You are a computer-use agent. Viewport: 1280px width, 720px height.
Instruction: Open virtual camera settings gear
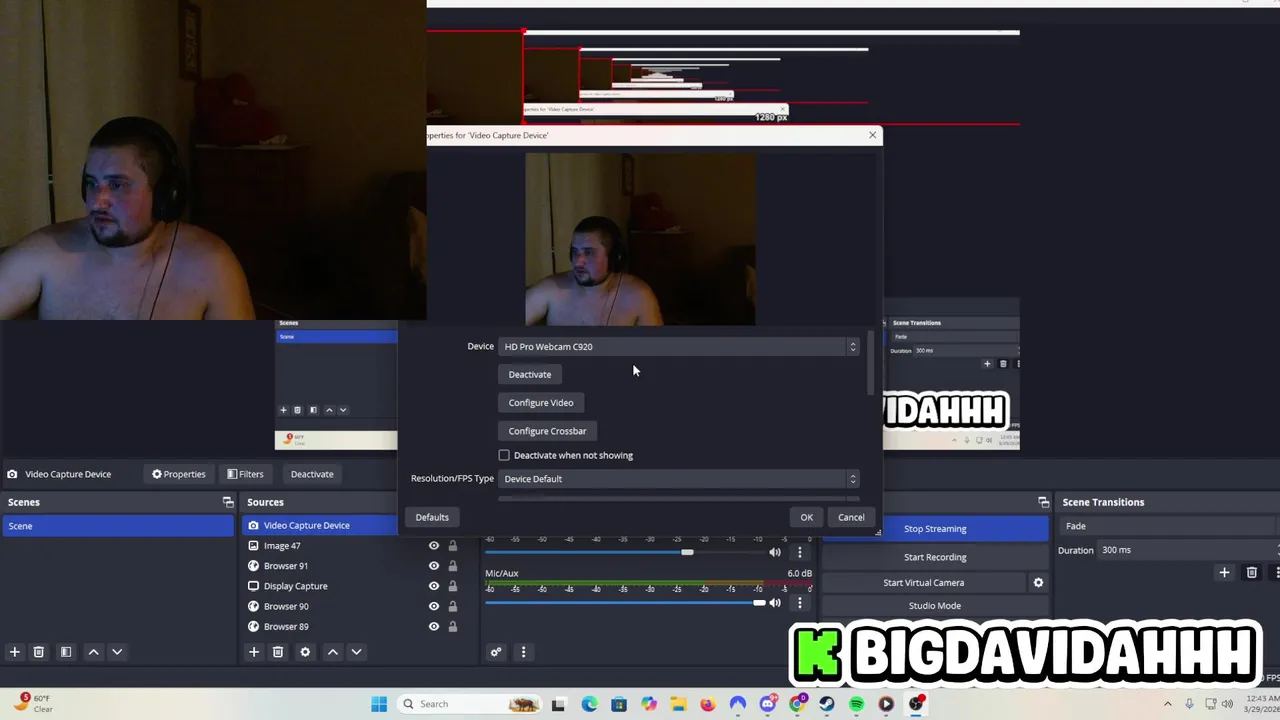1038,582
